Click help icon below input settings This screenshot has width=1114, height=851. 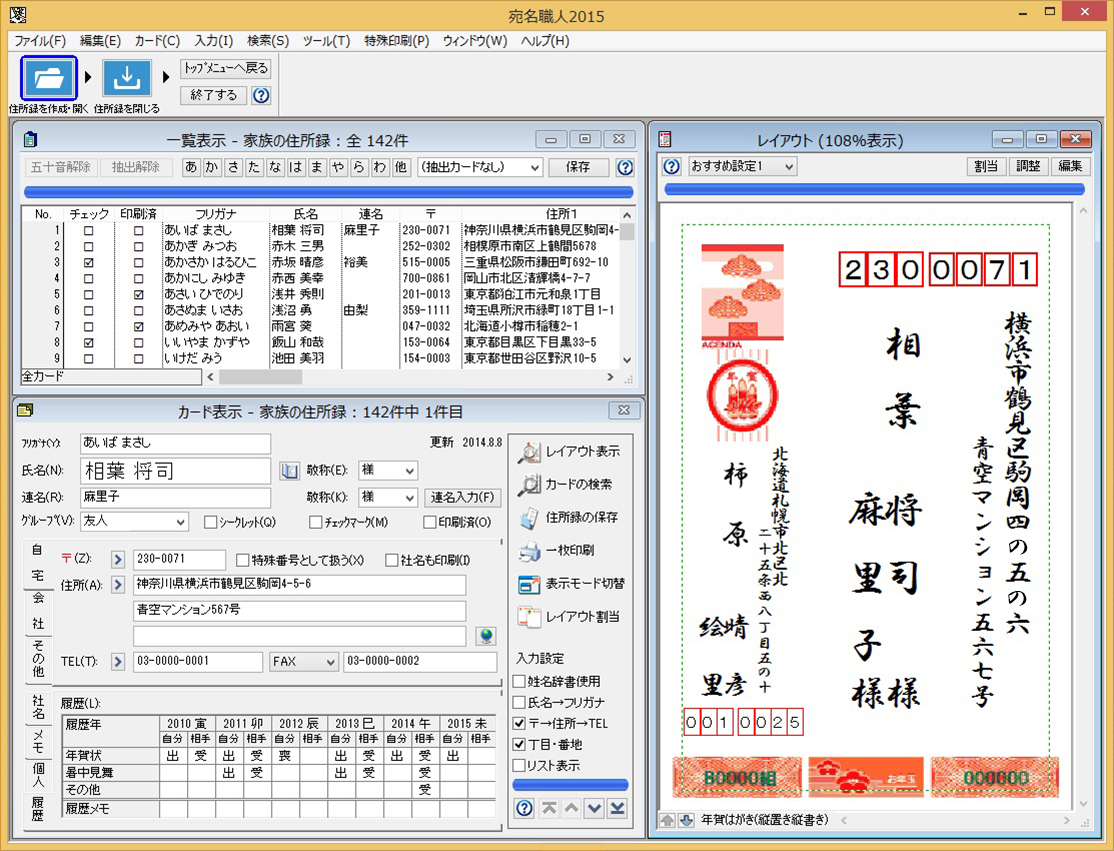point(524,808)
